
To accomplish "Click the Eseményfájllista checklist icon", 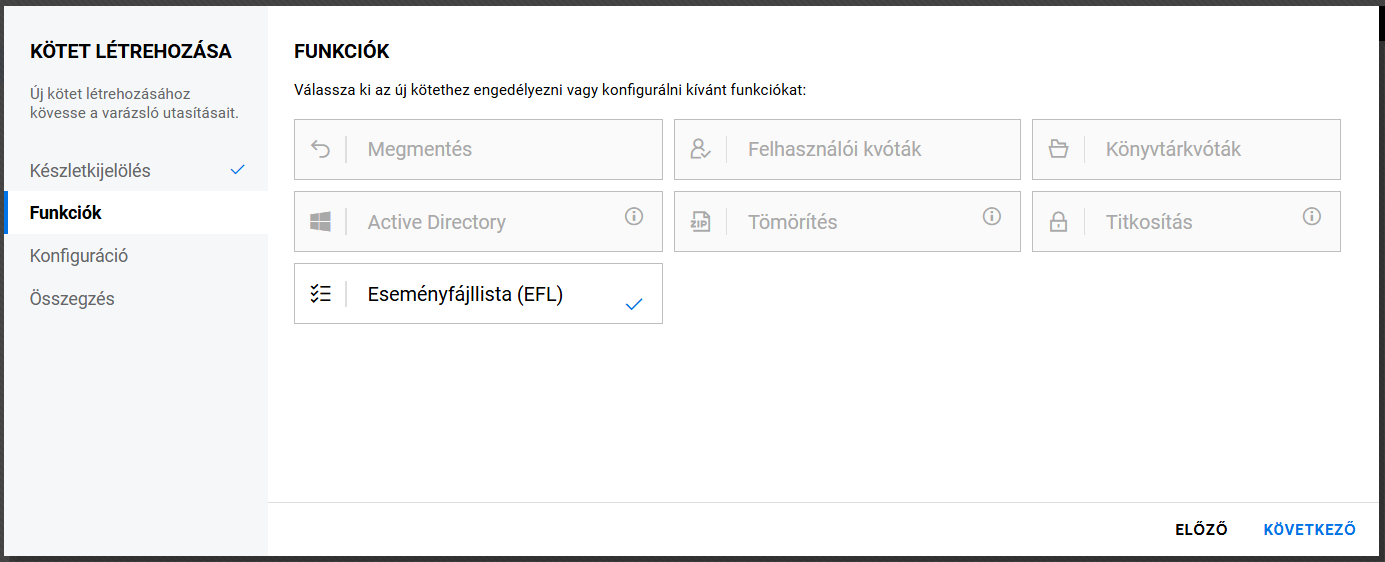I will [320, 294].
